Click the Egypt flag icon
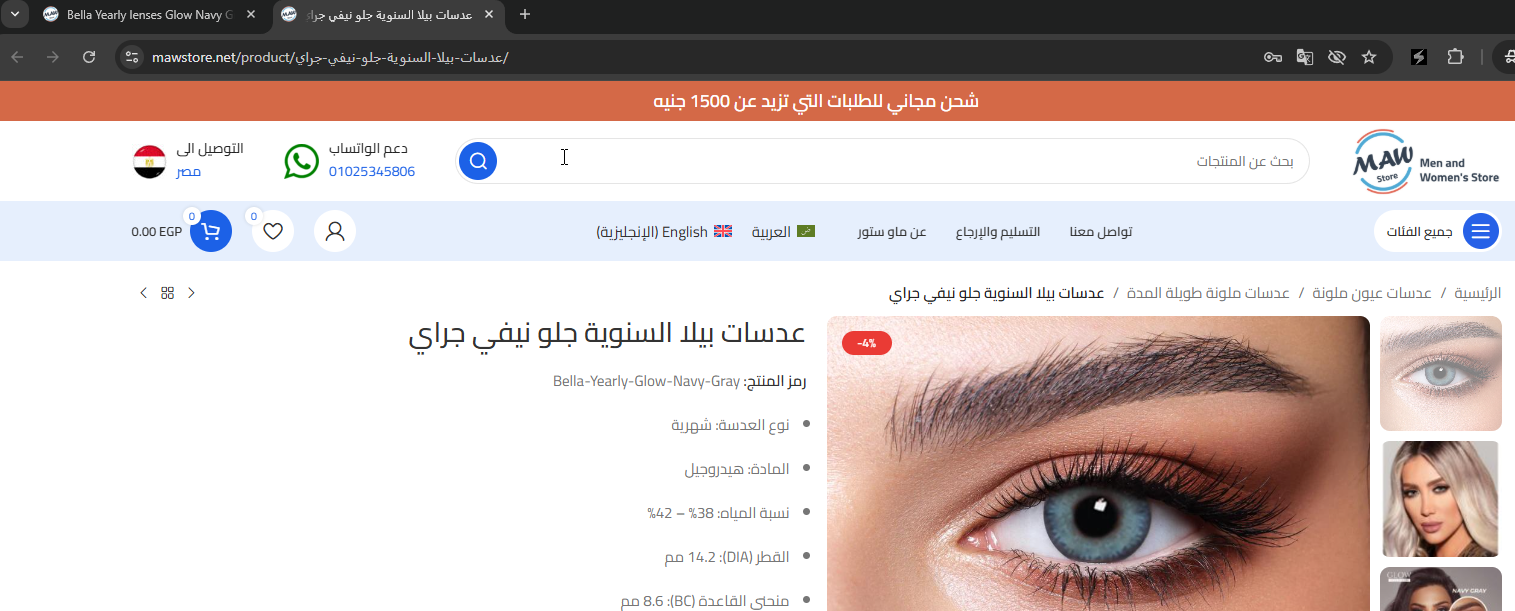This screenshot has height=611, width=1515. pos(150,161)
